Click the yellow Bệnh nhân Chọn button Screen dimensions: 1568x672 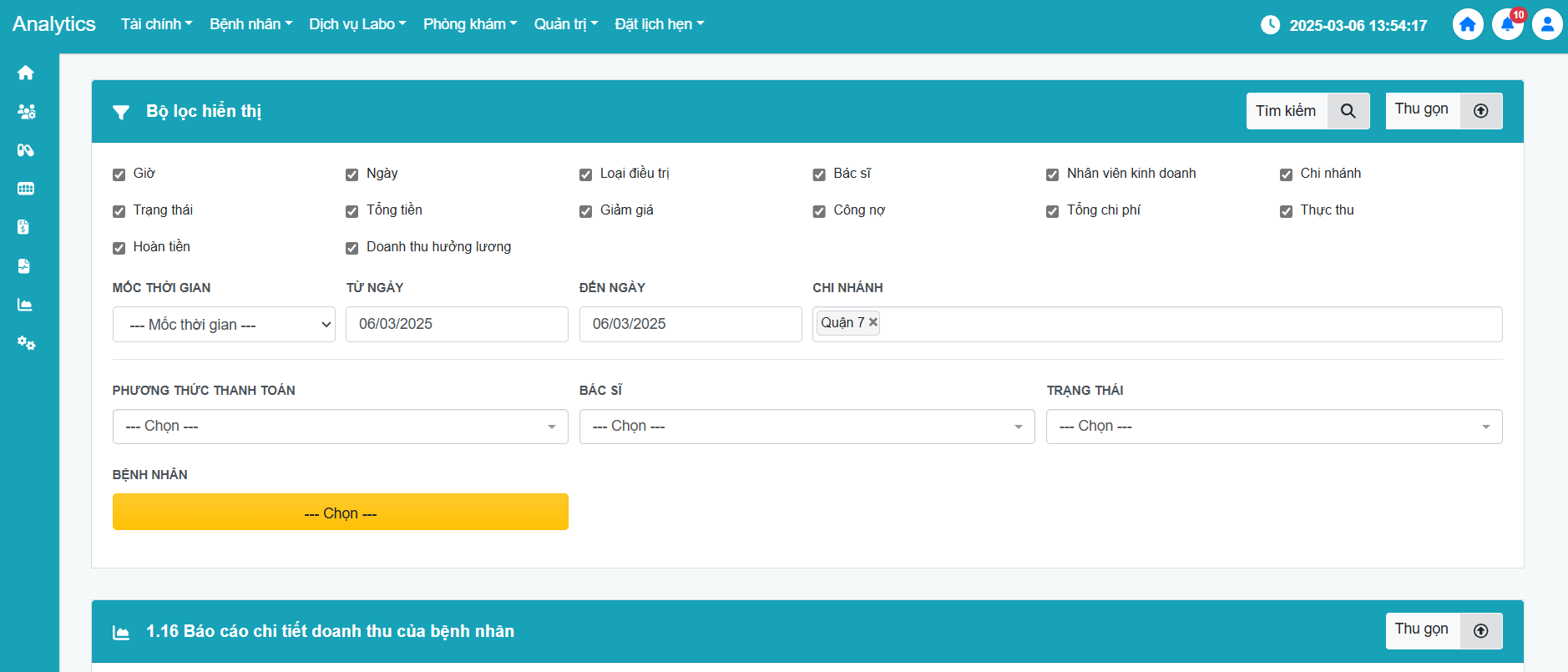click(x=340, y=513)
